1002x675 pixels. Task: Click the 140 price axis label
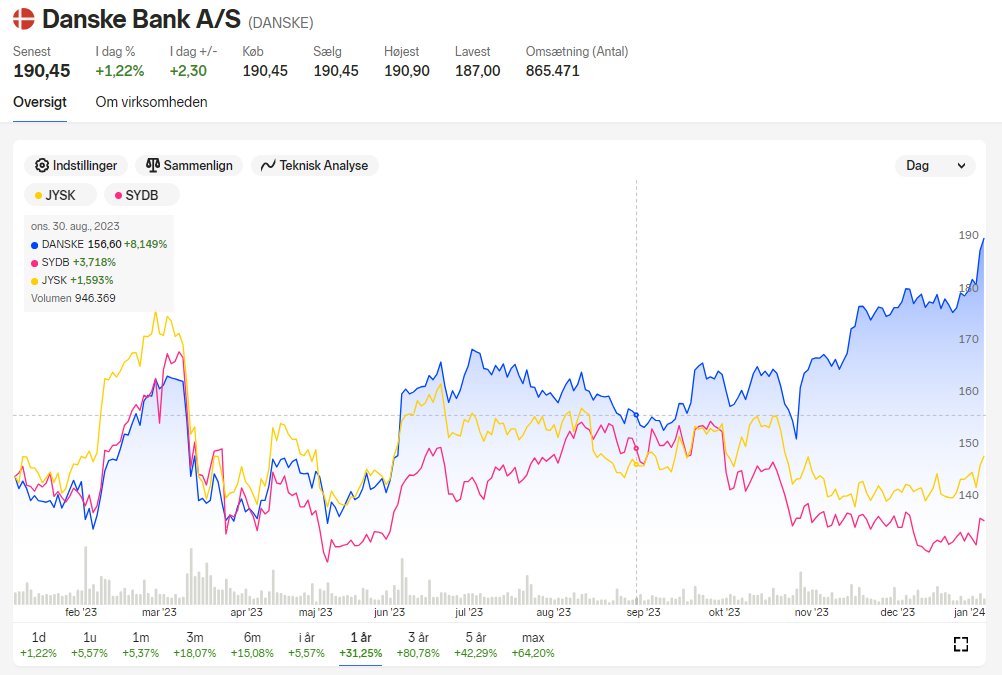968,495
